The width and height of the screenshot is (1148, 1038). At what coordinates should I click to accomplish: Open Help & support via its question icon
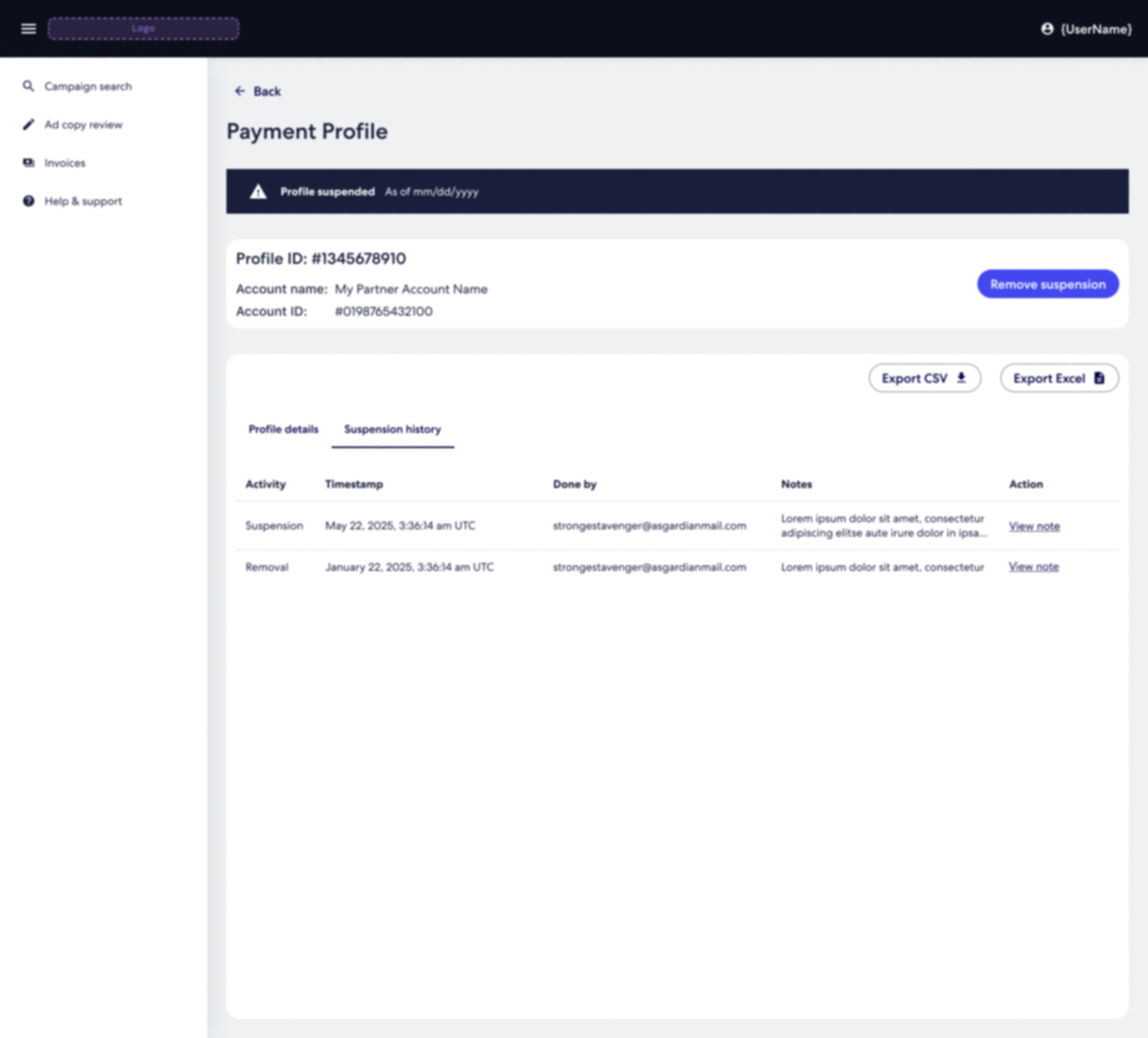[x=29, y=201]
